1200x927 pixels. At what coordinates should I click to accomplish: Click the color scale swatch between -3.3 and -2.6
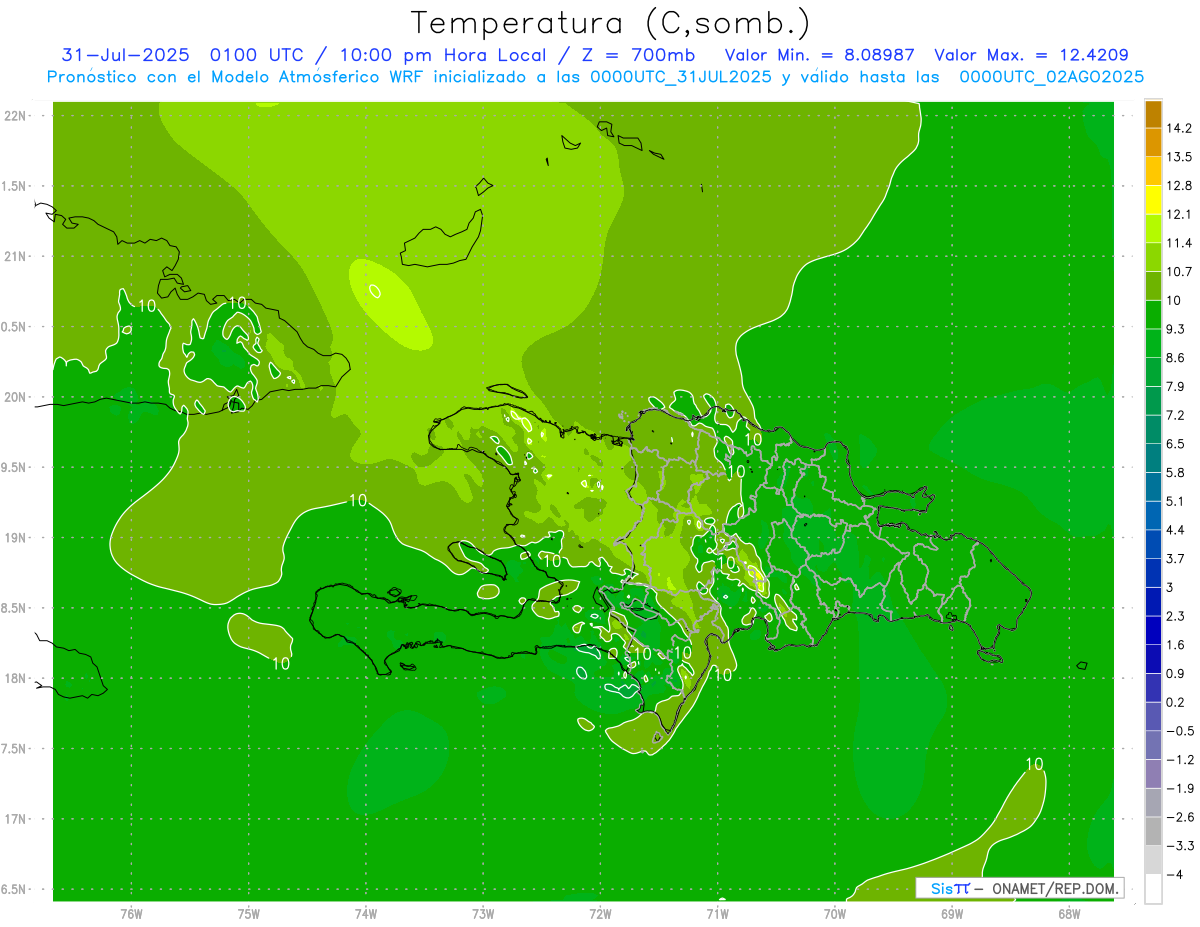coord(1153,831)
